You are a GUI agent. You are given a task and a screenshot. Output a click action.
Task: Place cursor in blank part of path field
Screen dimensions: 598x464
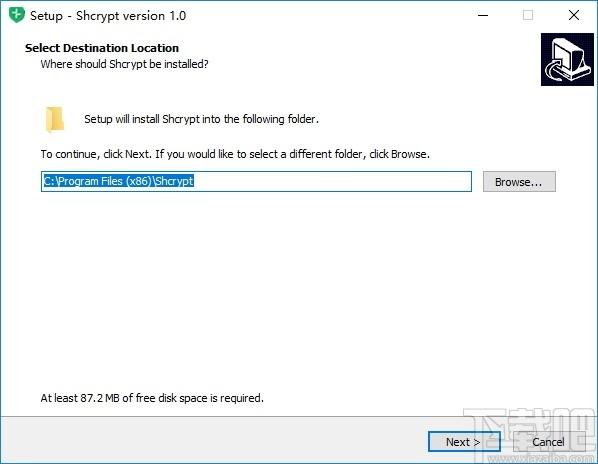(x=332, y=181)
